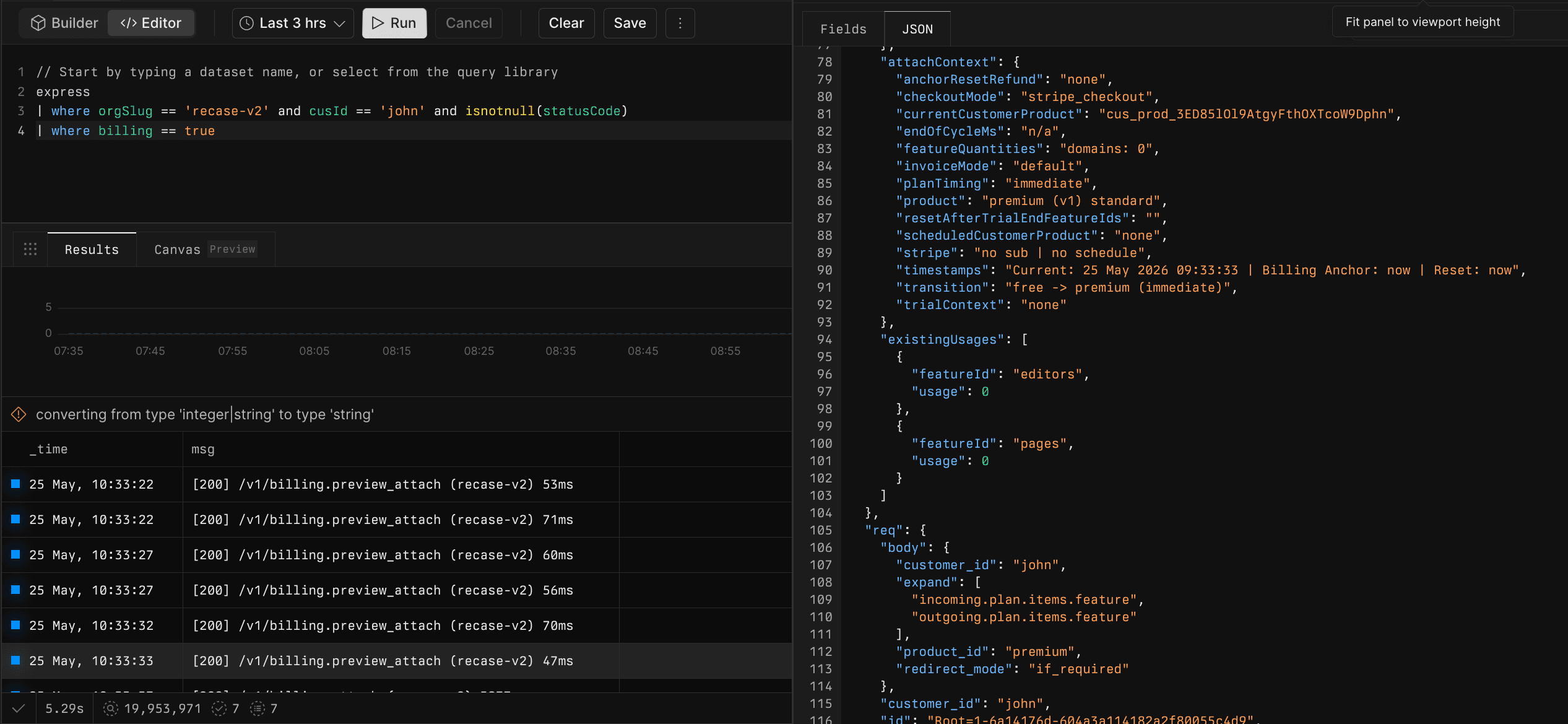Switch to the Fields tab
The height and width of the screenshot is (724, 1568).
click(843, 29)
